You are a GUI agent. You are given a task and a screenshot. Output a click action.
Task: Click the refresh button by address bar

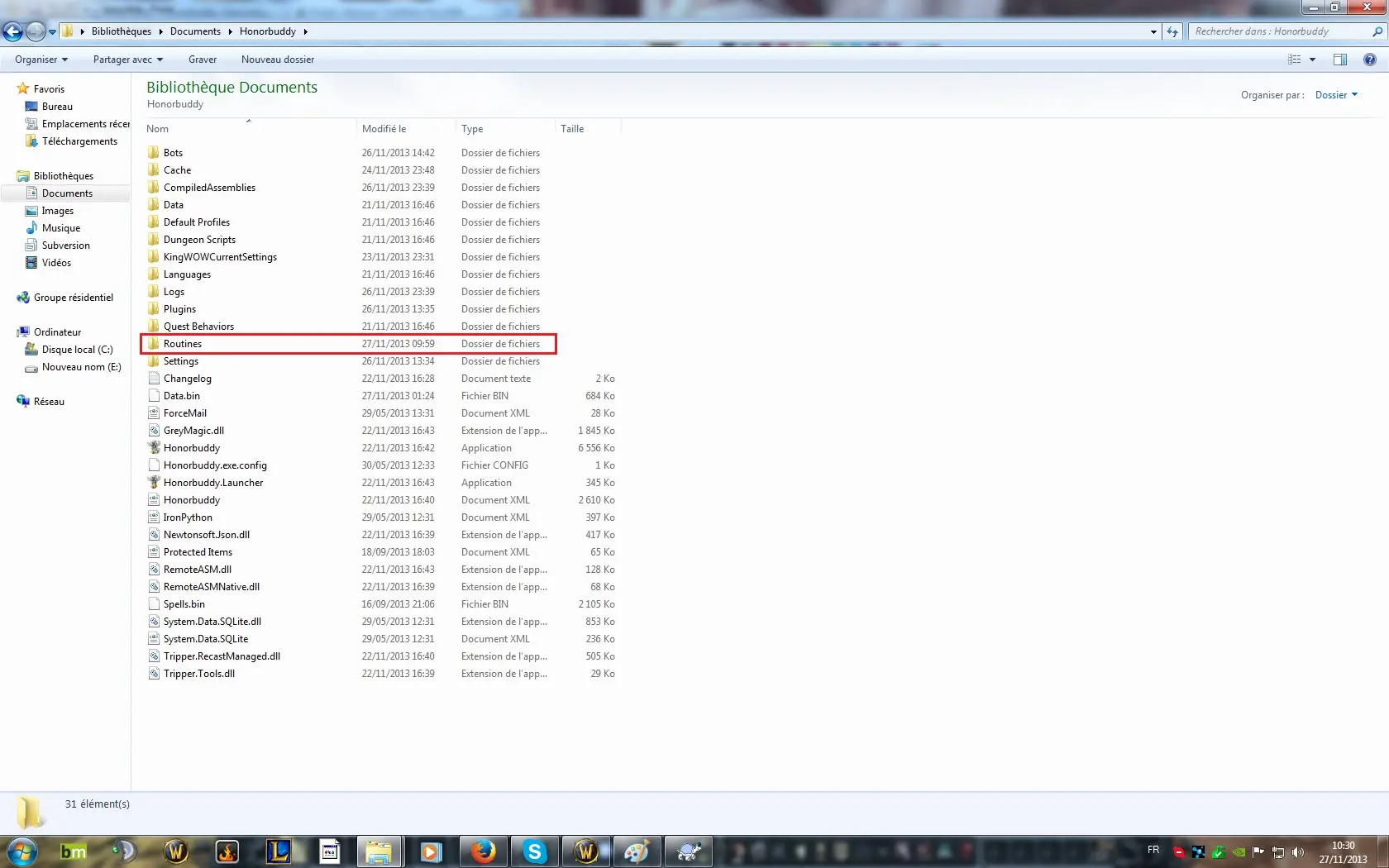click(1172, 31)
